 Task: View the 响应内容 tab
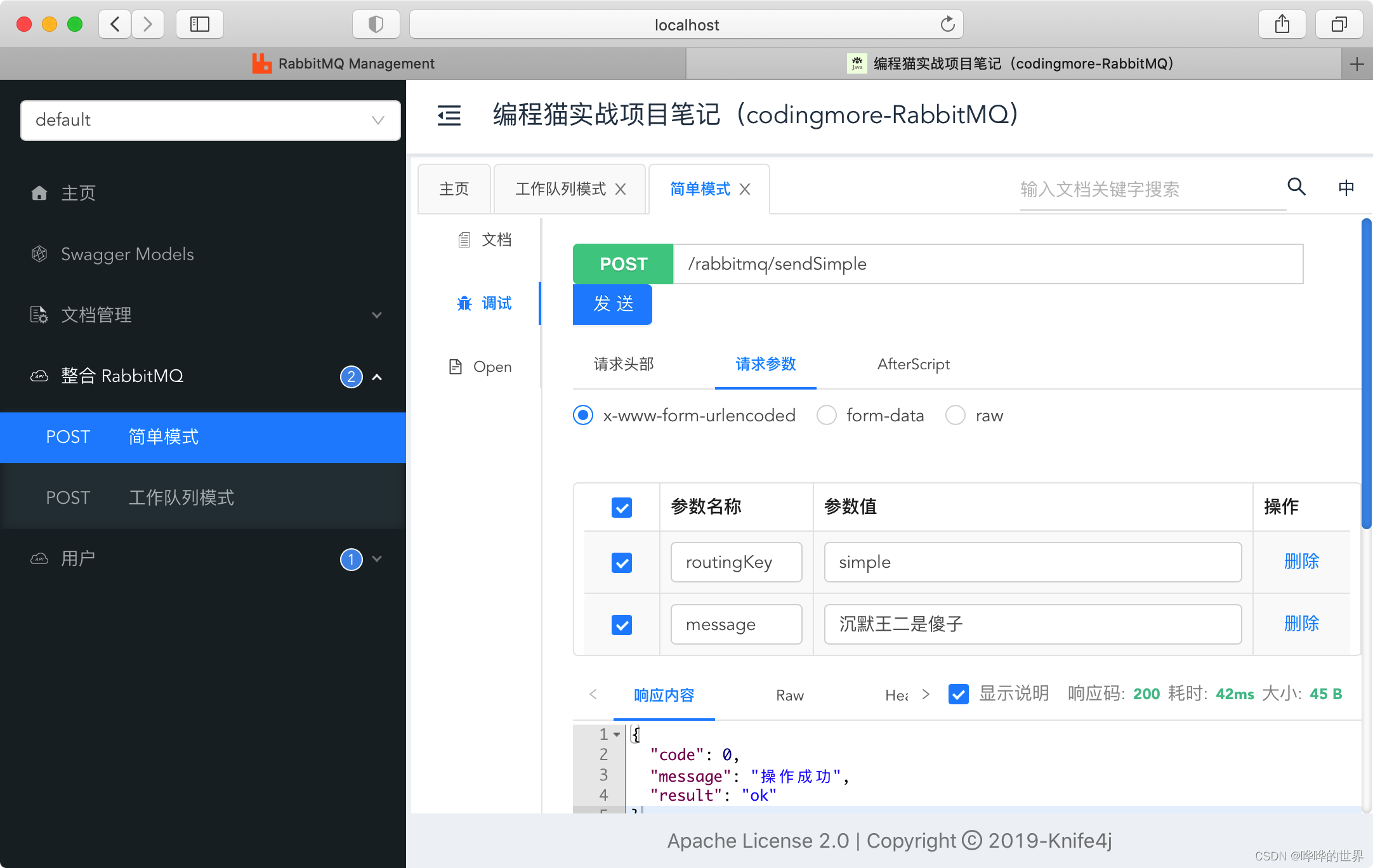coord(664,695)
